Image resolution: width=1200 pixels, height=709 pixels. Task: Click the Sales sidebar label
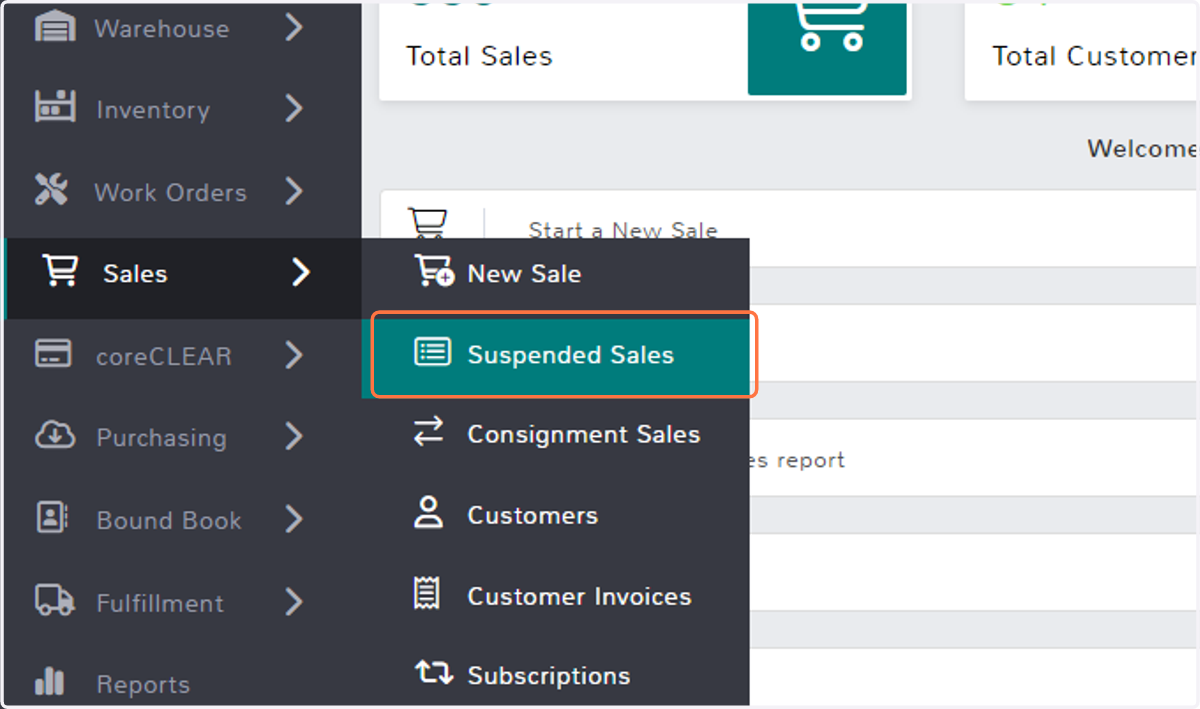[135, 274]
